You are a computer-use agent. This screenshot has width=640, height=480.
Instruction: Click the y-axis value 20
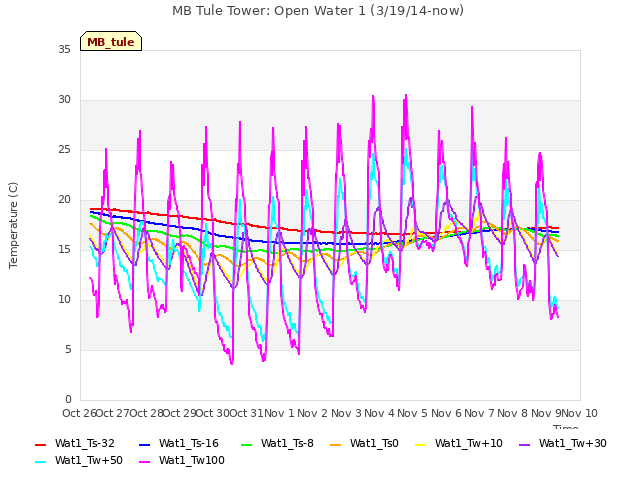click(x=64, y=200)
